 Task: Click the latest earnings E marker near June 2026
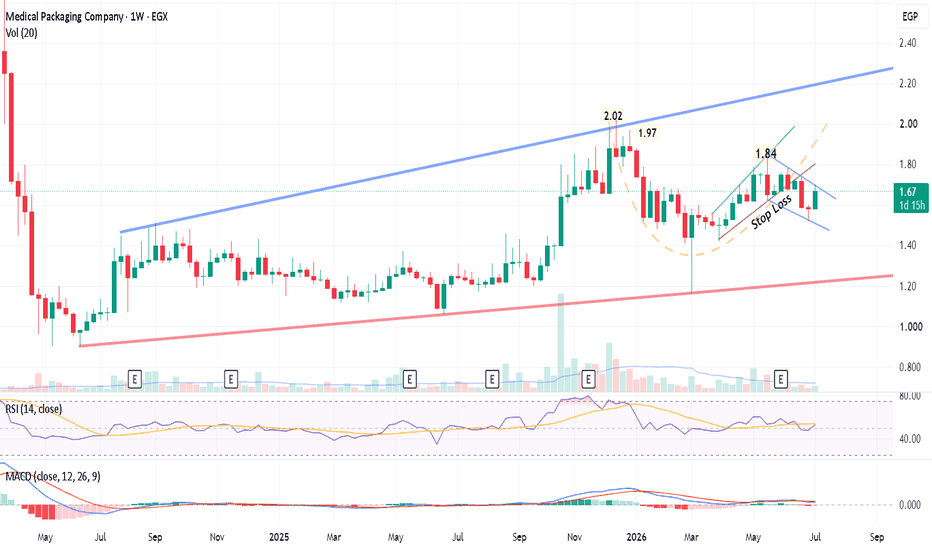coord(780,379)
